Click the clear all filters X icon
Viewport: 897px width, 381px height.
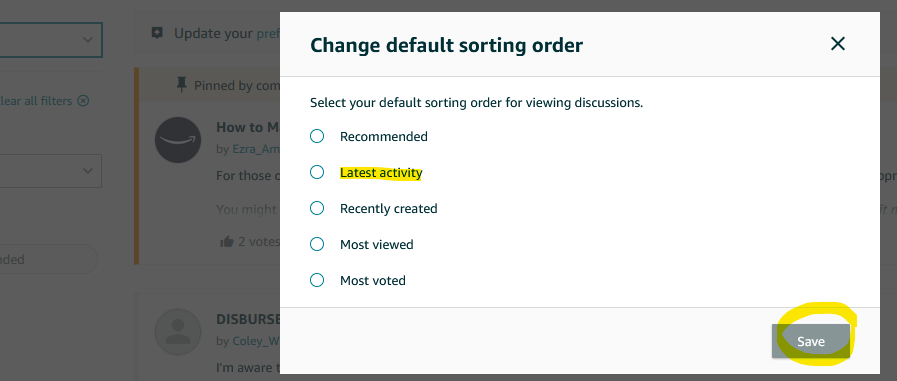point(84,101)
